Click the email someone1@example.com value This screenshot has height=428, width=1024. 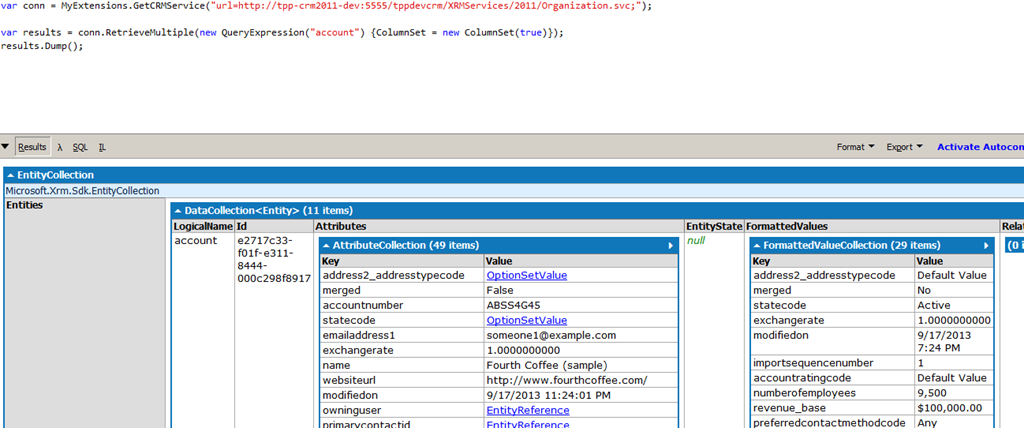pos(551,335)
